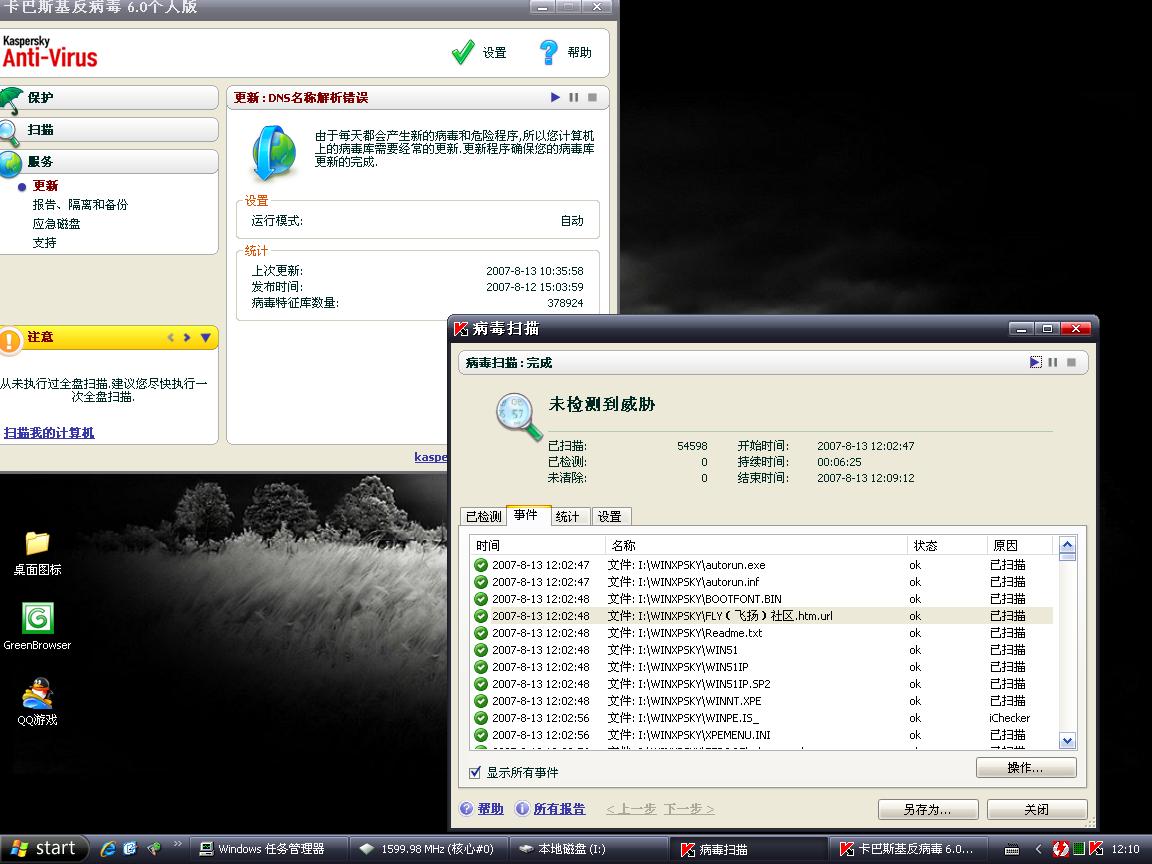Restart the scan with the play button in 病毒扫描 window
The width and height of the screenshot is (1152, 864).
1035,362
